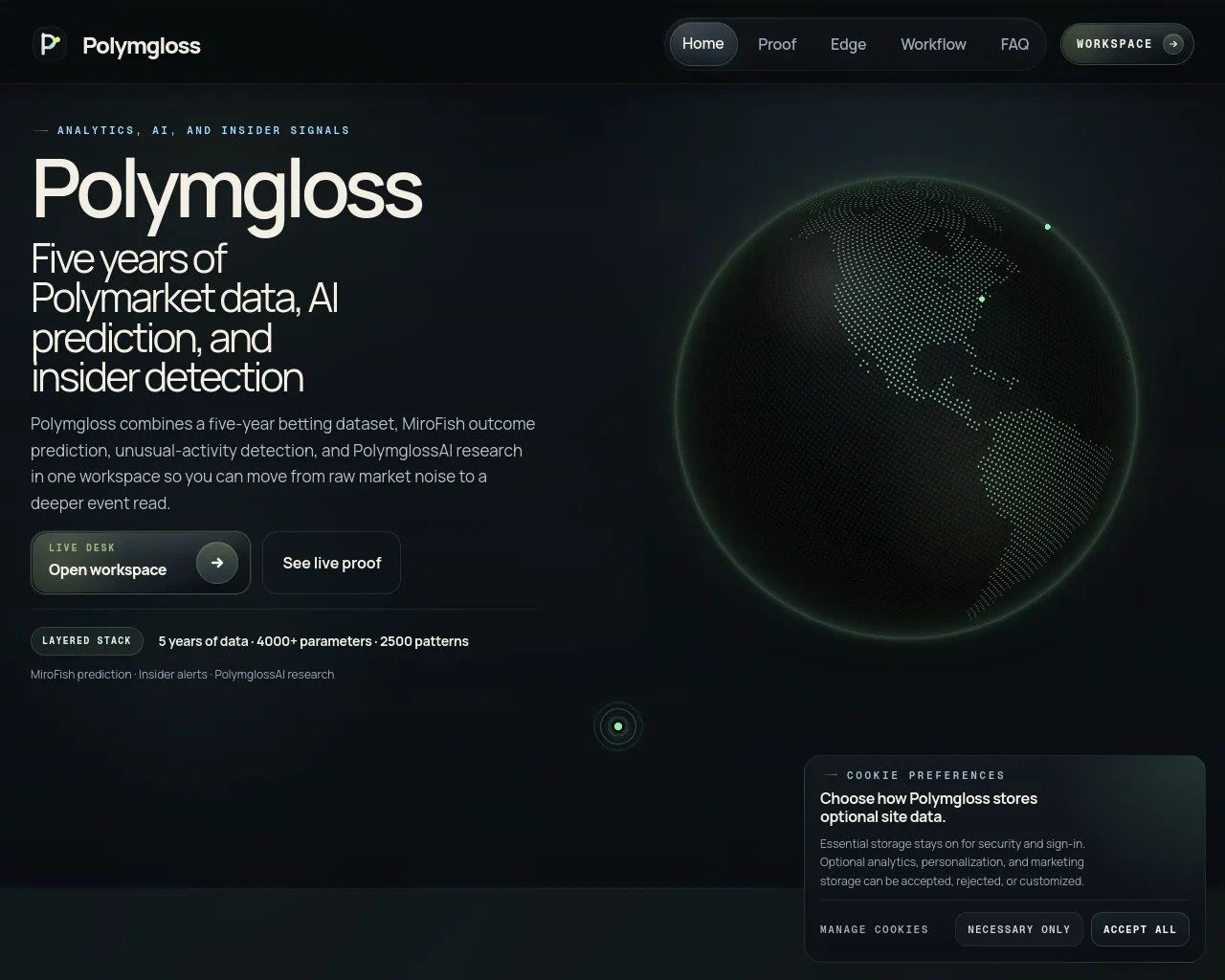Click the Workspace header button
1225x980 pixels.
pos(1127,44)
